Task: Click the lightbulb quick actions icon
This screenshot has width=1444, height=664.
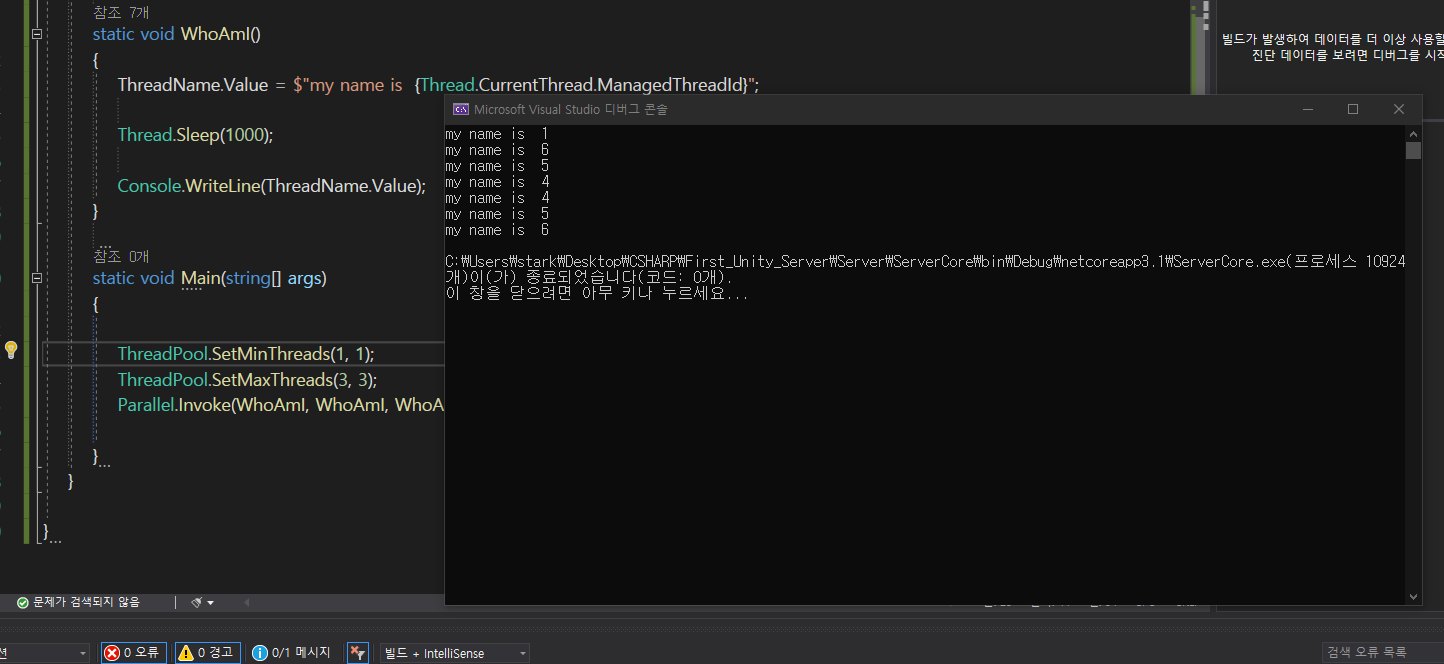Action: (x=11, y=349)
